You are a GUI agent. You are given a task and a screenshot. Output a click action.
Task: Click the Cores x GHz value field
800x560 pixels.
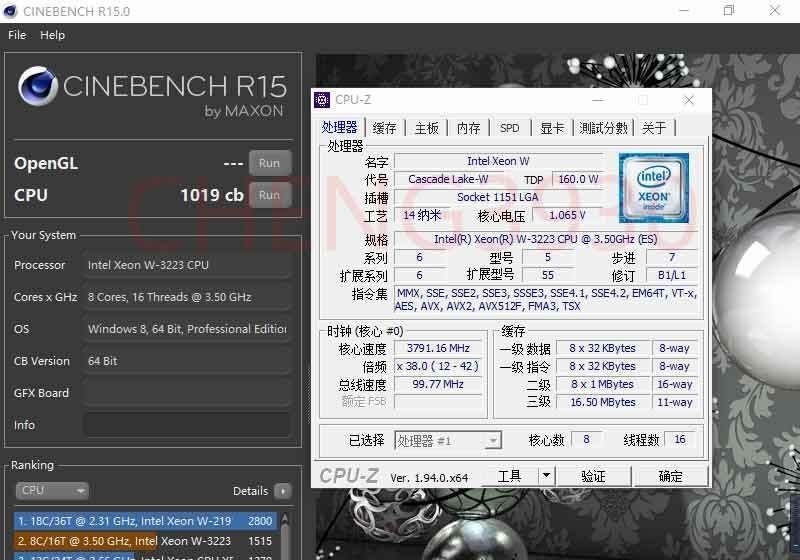(187, 297)
